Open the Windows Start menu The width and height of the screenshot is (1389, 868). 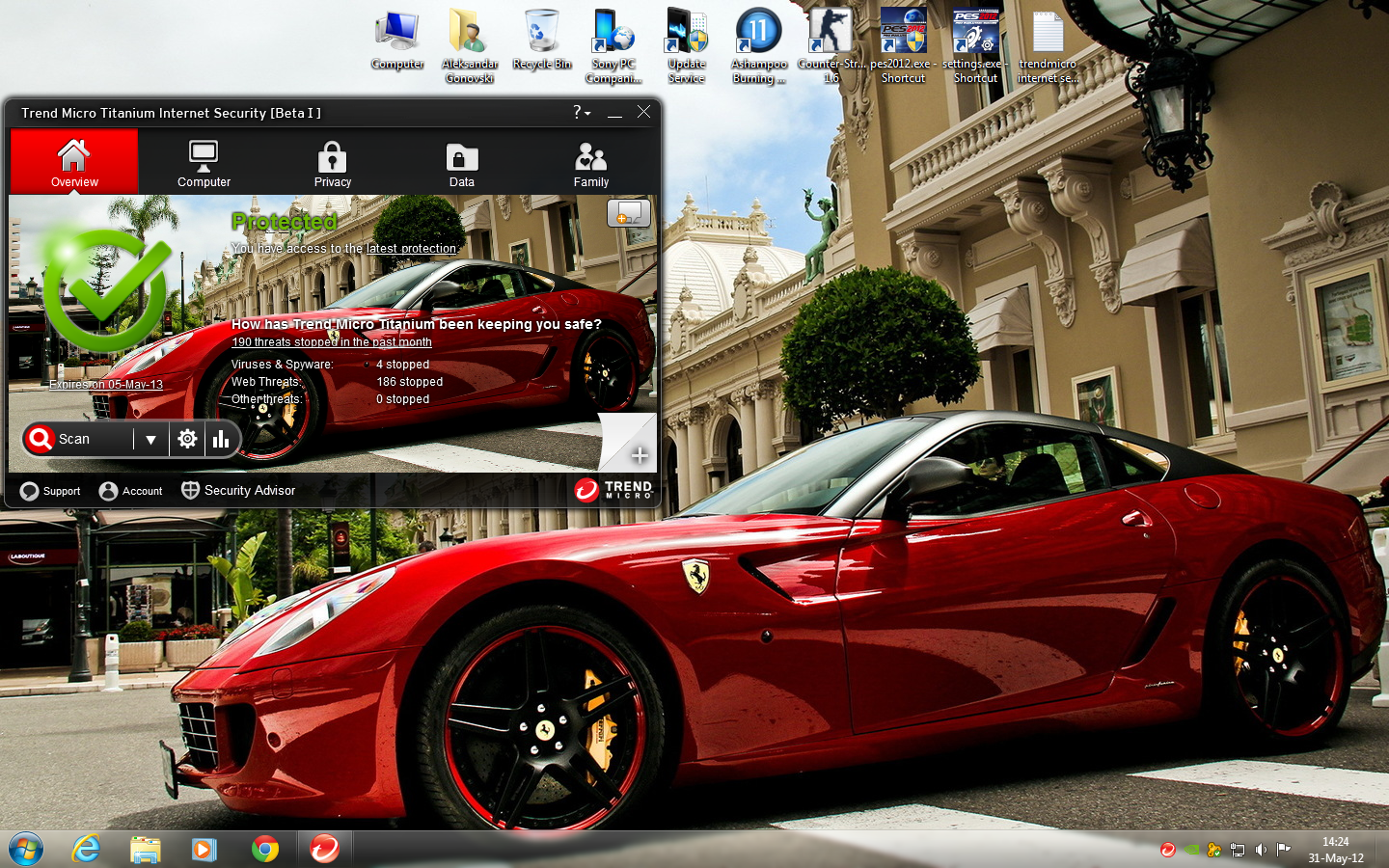click(25, 849)
